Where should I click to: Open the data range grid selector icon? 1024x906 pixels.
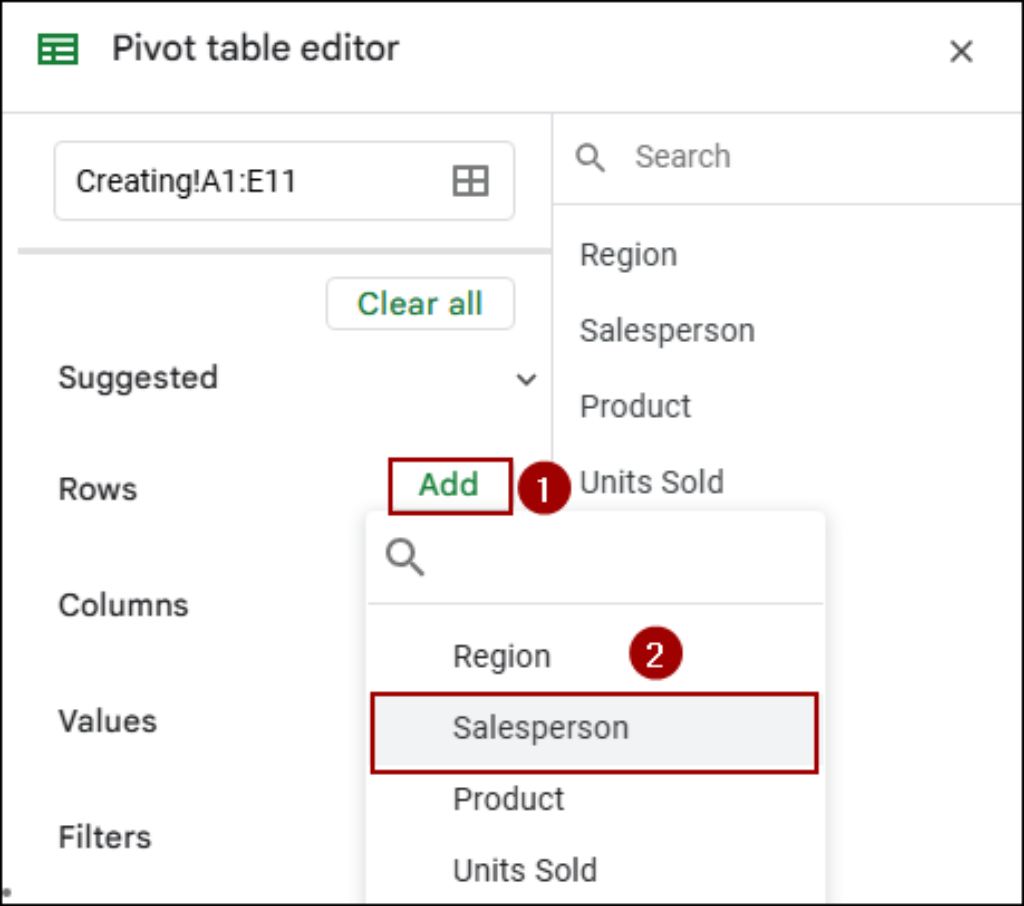tap(469, 181)
